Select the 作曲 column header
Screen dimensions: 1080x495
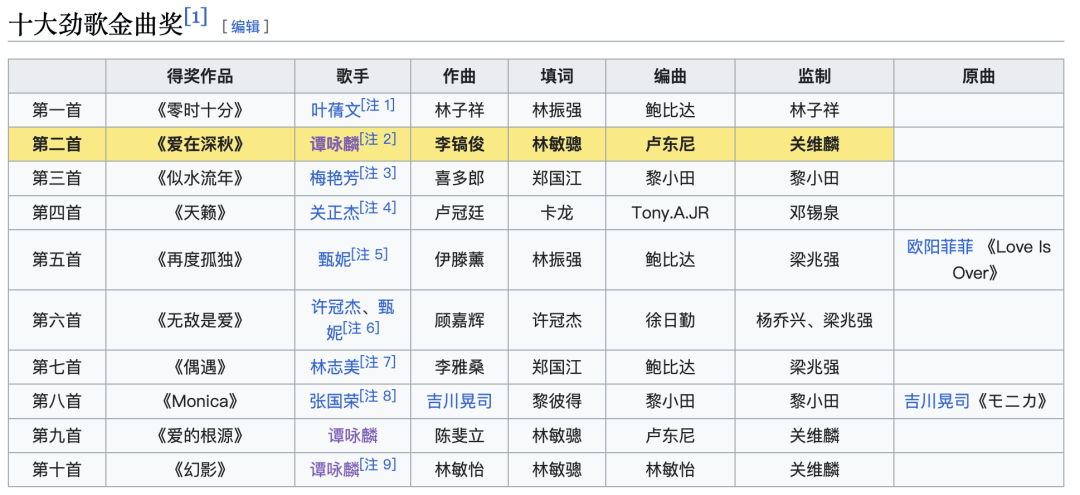click(x=459, y=76)
